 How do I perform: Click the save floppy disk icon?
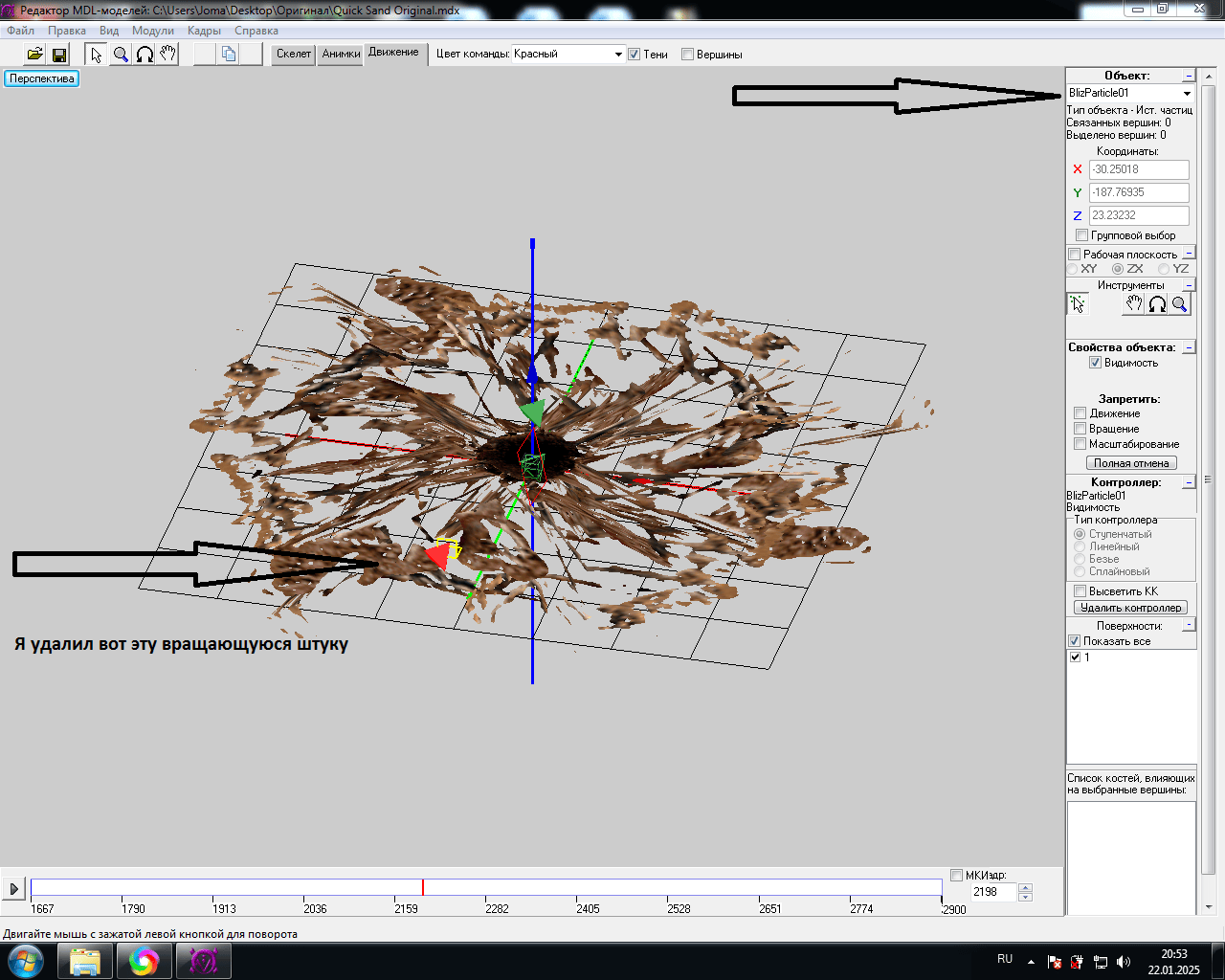(58, 55)
